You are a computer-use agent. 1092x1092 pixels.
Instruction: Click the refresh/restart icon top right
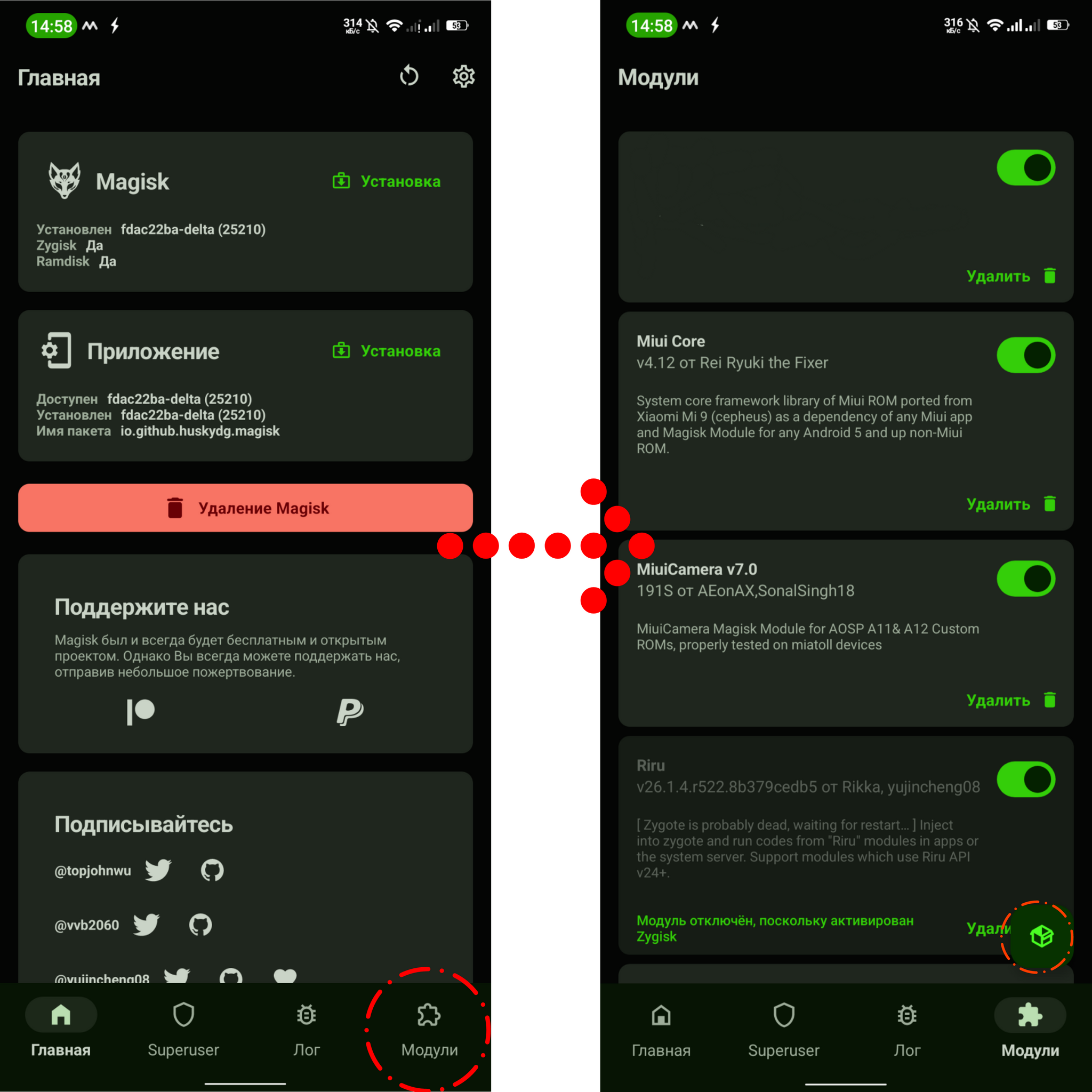click(x=410, y=77)
